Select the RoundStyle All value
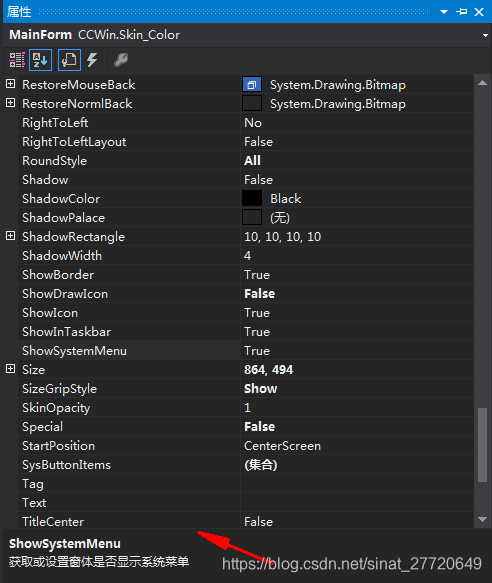 click(x=253, y=161)
